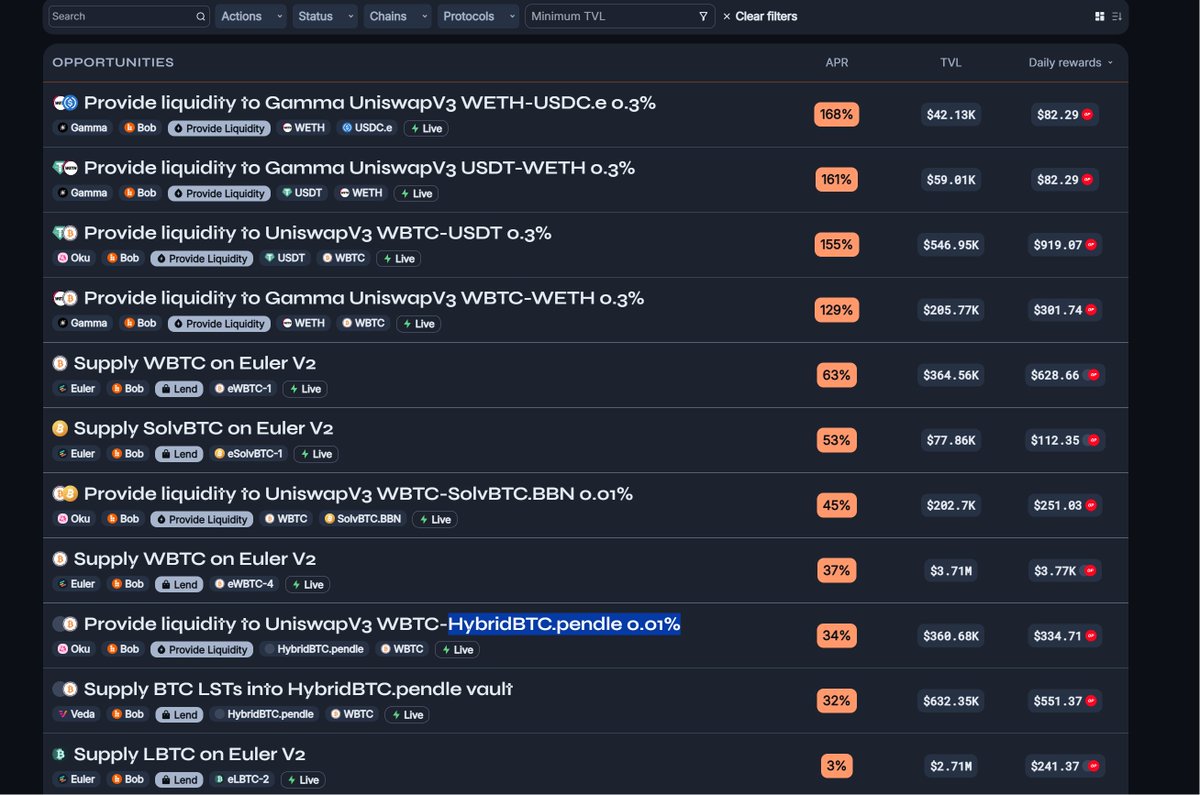Click the eWBTC-1 tag
The height and width of the screenshot is (795, 1200).
[x=243, y=388]
